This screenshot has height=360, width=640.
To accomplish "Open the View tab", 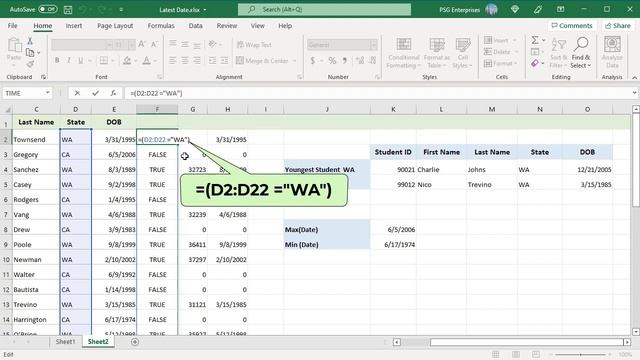I will 258,26.
